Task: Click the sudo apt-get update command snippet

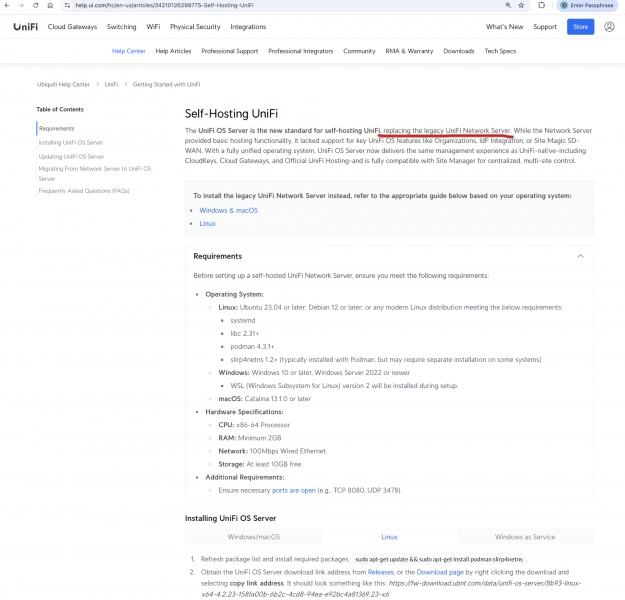Action: [x=439, y=559]
